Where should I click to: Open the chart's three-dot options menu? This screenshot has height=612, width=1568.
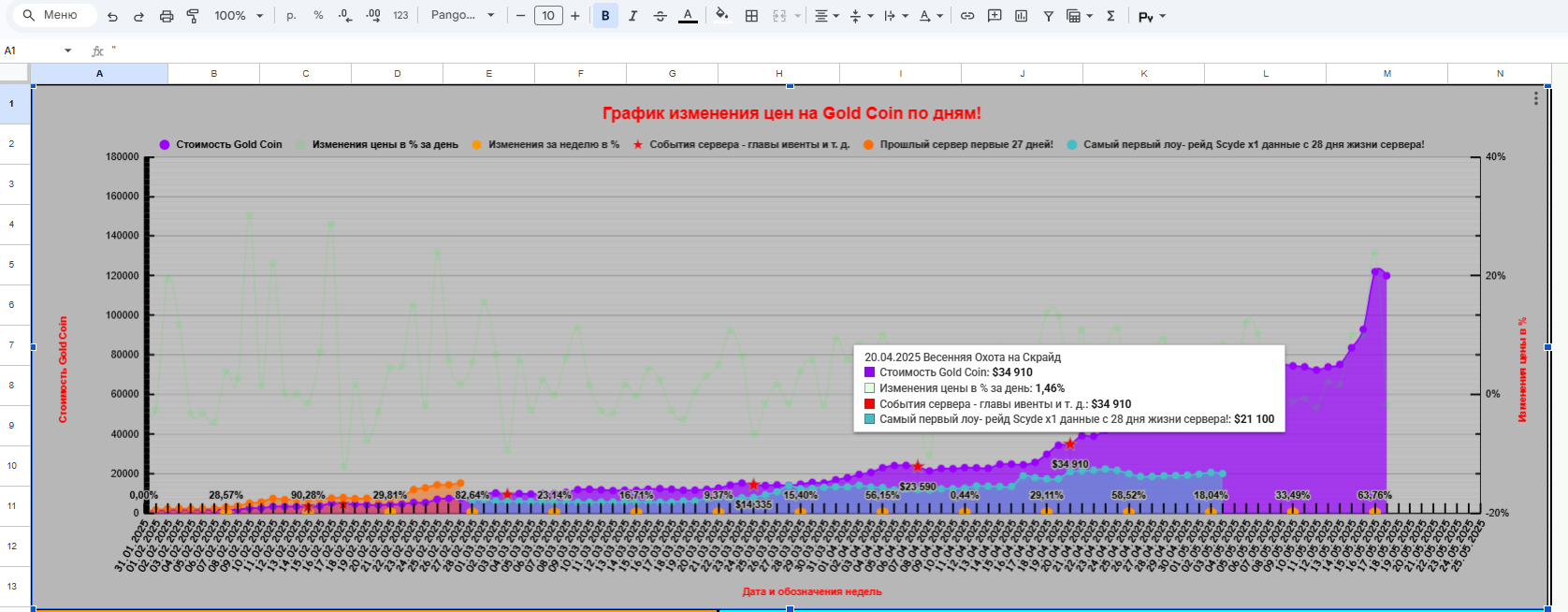pos(1535,99)
